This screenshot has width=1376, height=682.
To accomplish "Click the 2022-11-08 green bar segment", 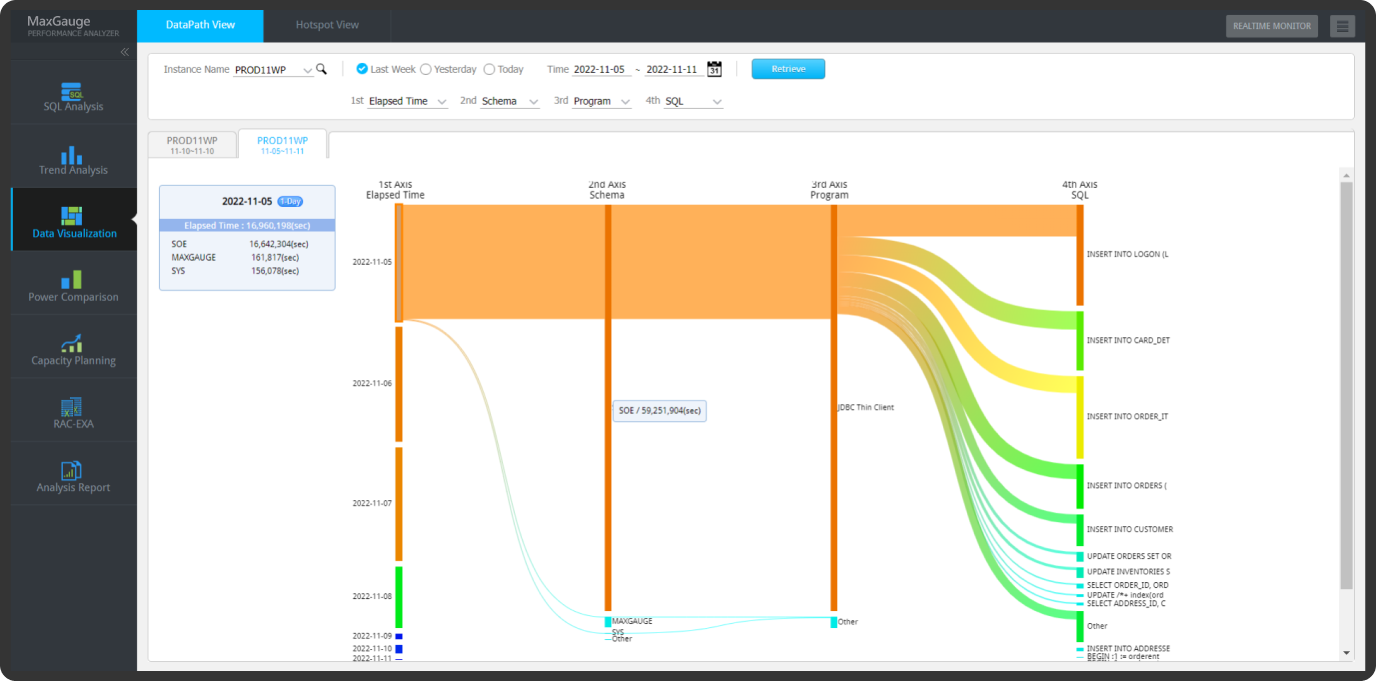I will pos(399,597).
